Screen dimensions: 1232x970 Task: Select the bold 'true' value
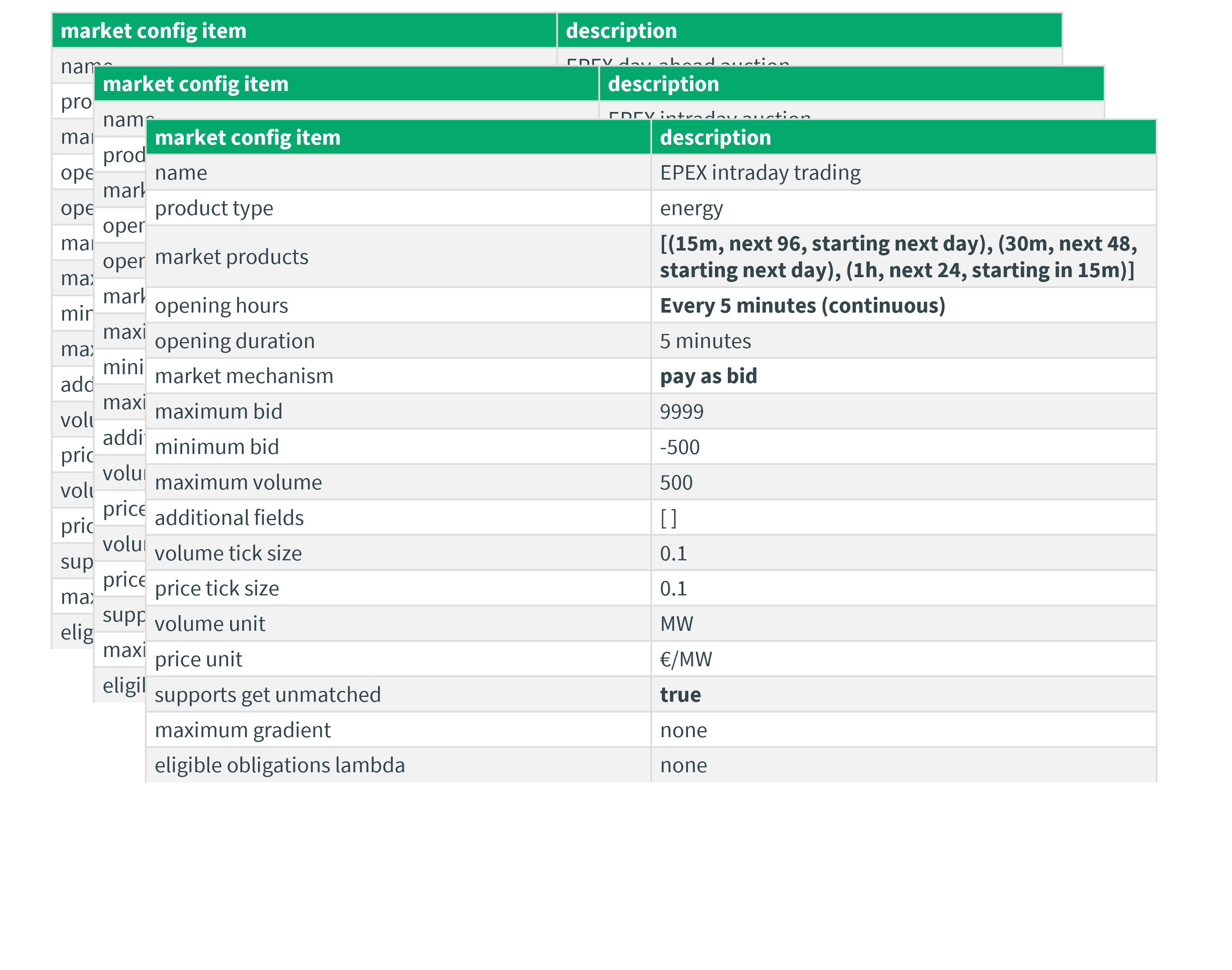click(680, 694)
